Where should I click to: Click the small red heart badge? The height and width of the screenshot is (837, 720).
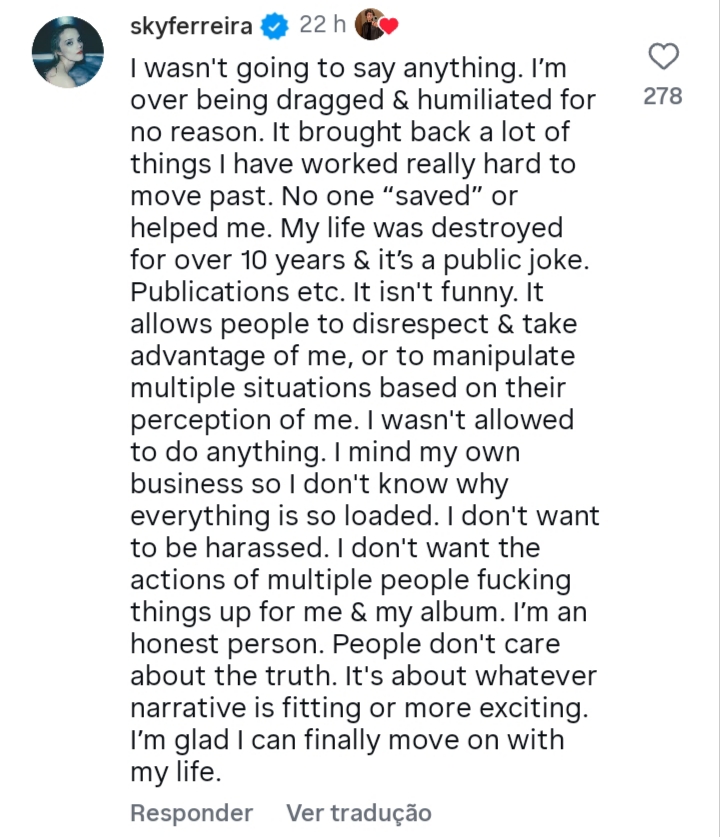coord(389,29)
